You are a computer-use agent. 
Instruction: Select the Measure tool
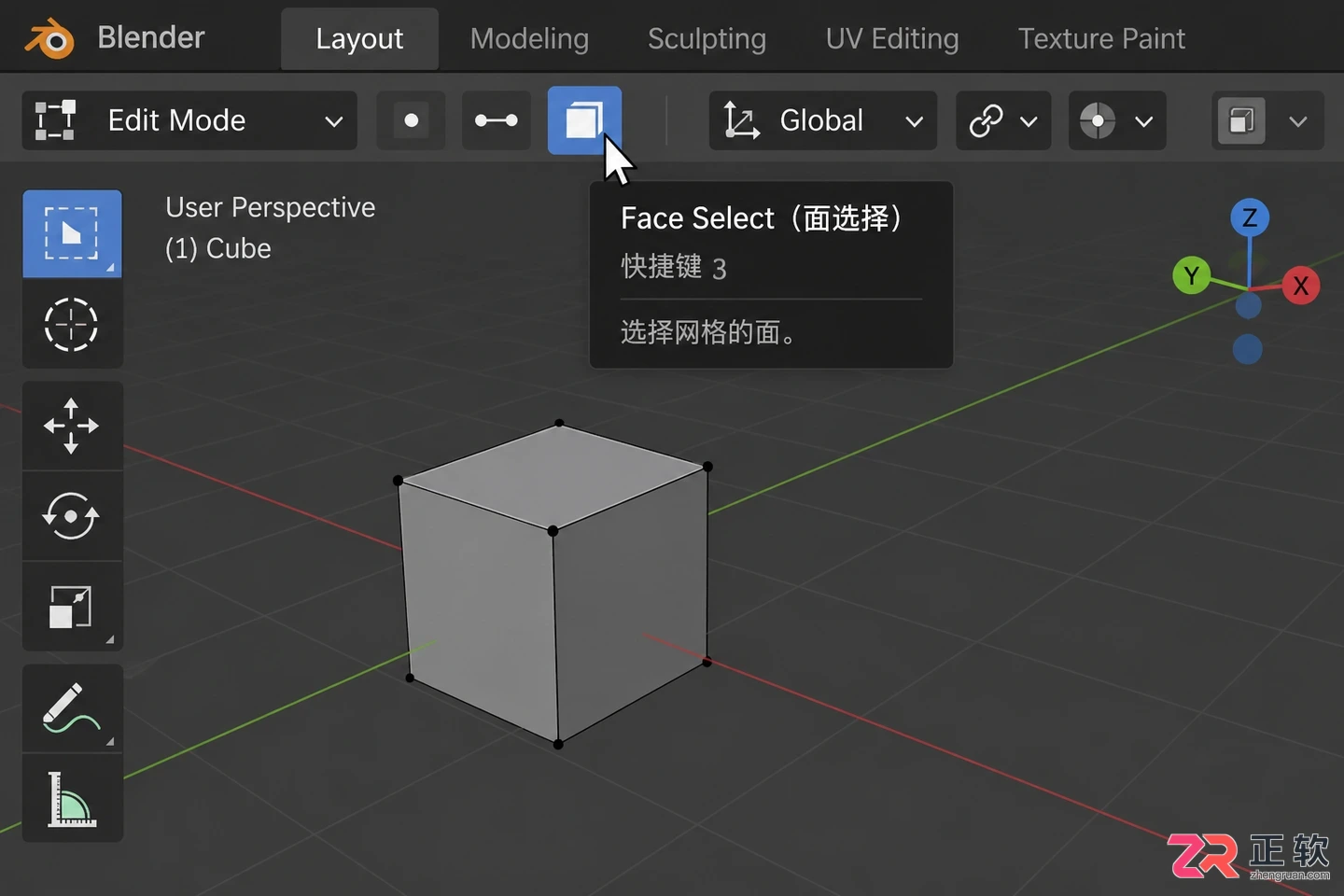72,799
